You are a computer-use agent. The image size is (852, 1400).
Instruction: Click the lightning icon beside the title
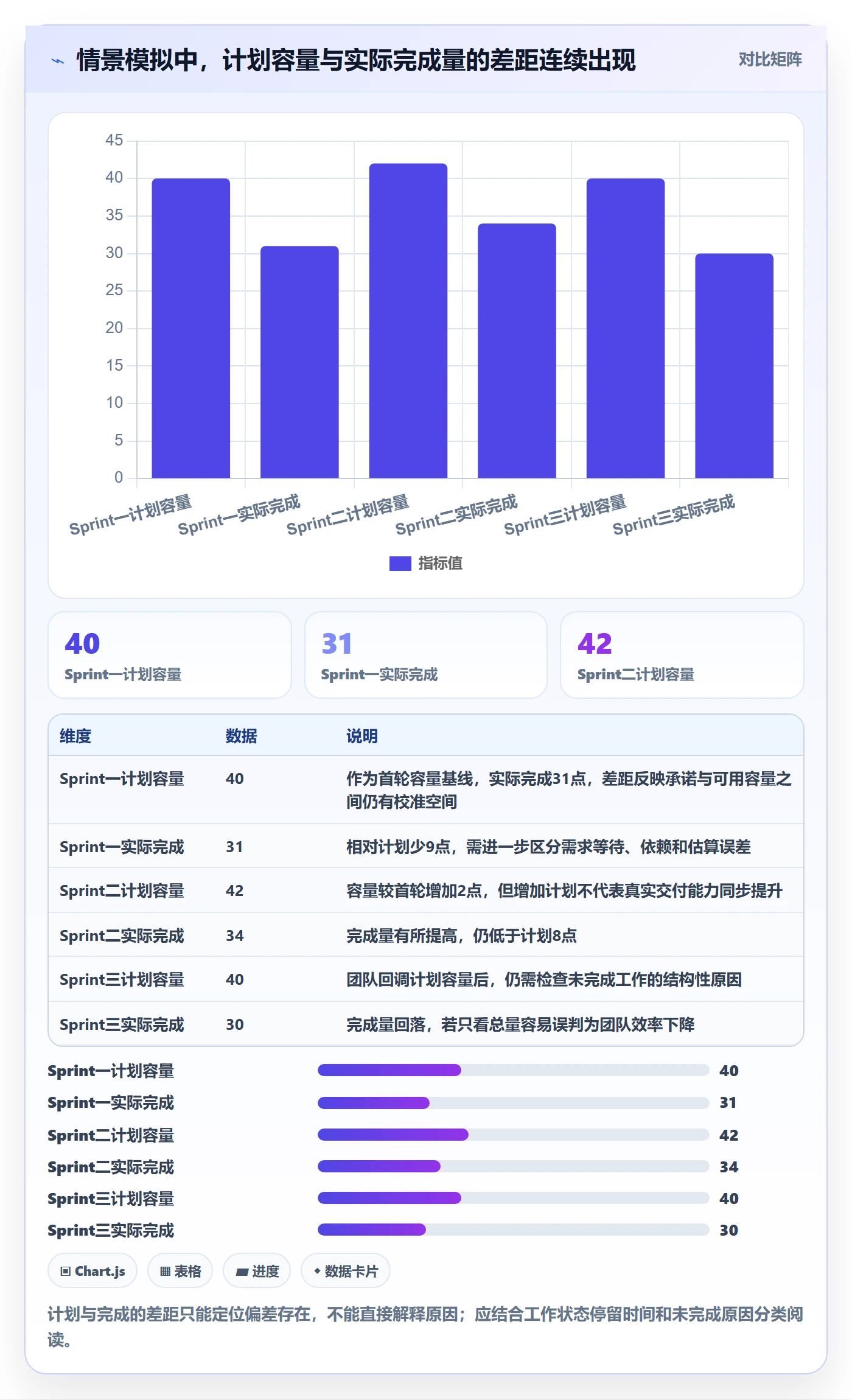[x=58, y=61]
